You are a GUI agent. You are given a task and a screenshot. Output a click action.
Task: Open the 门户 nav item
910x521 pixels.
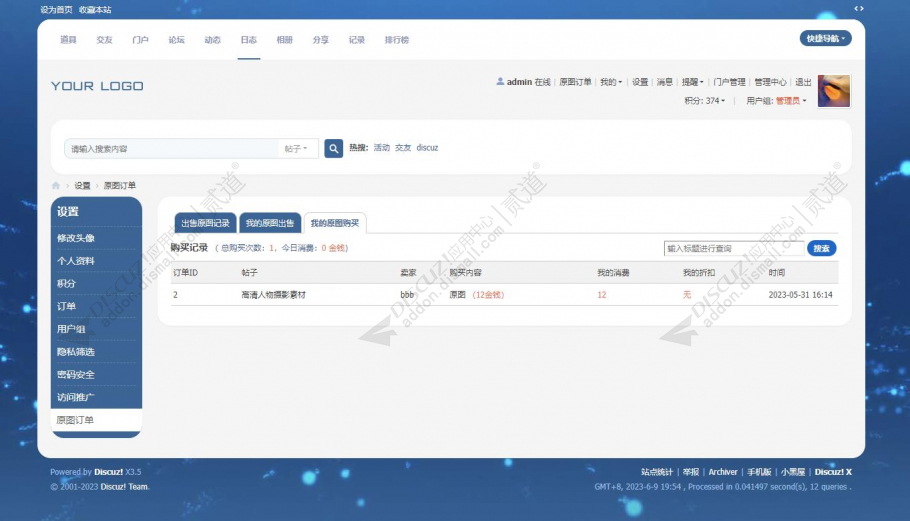point(140,39)
